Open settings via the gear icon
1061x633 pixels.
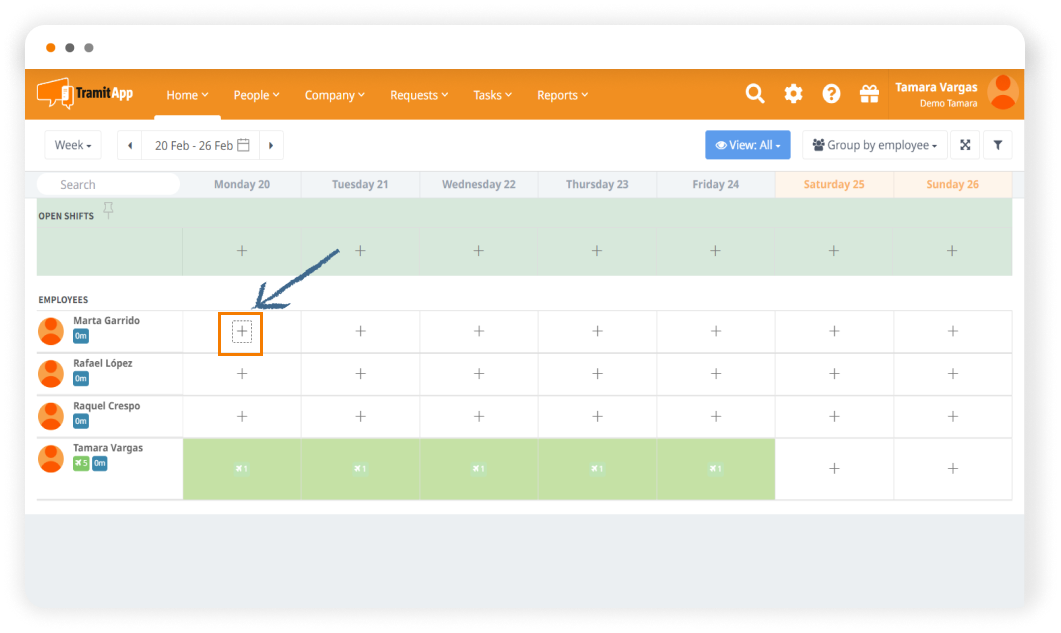click(793, 94)
